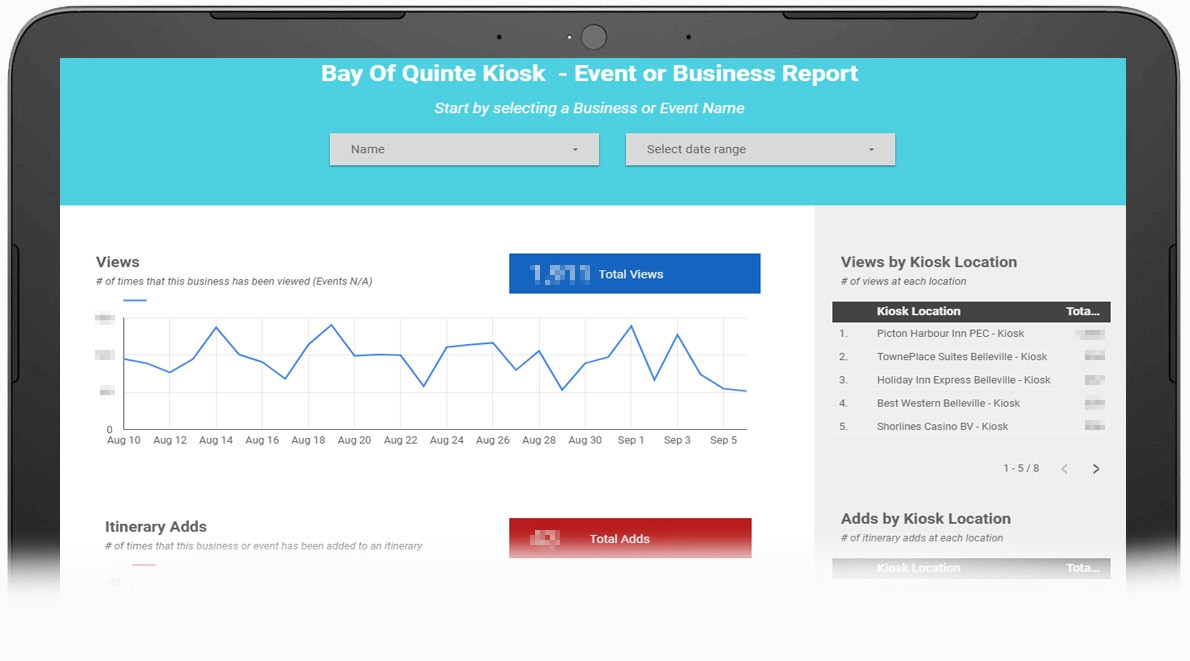The width and height of the screenshot is (1190, 661).
Task: Click the Total Adds scorecard
Action: pyautogui.click(x=630, y=538)
